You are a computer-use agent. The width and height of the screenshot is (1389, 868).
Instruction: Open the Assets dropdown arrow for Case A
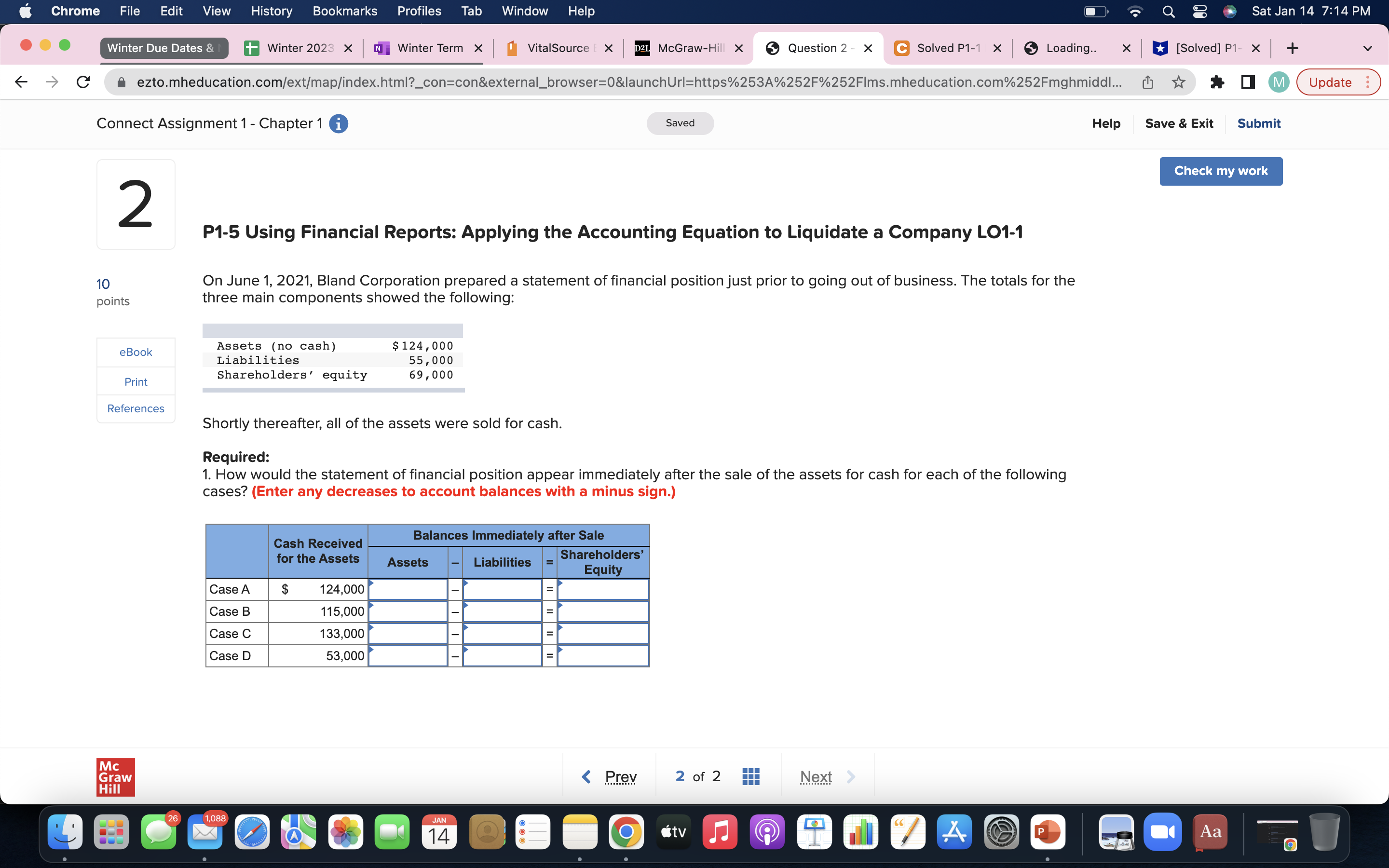372,583
